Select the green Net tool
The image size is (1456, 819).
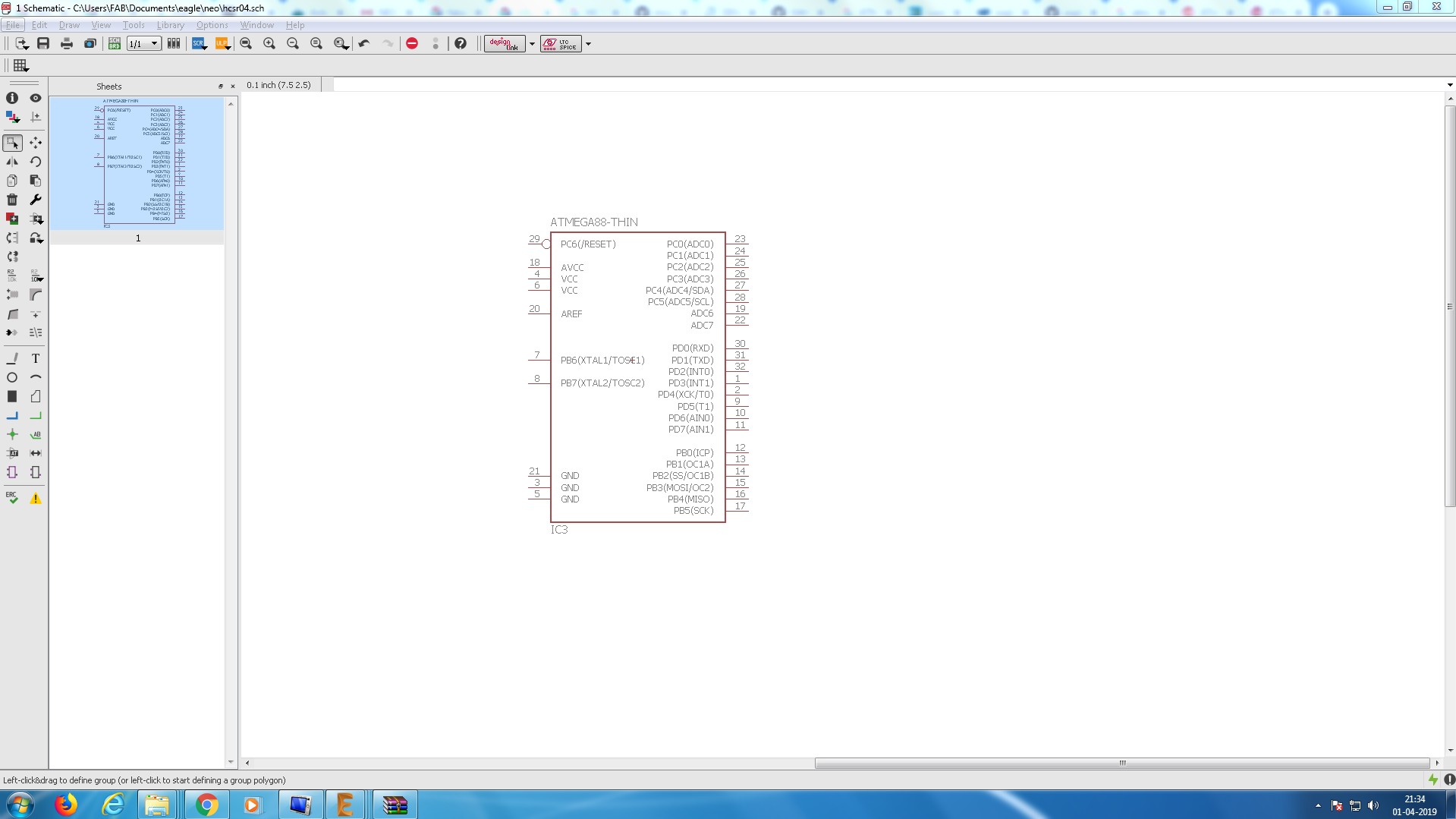[36, 415]
